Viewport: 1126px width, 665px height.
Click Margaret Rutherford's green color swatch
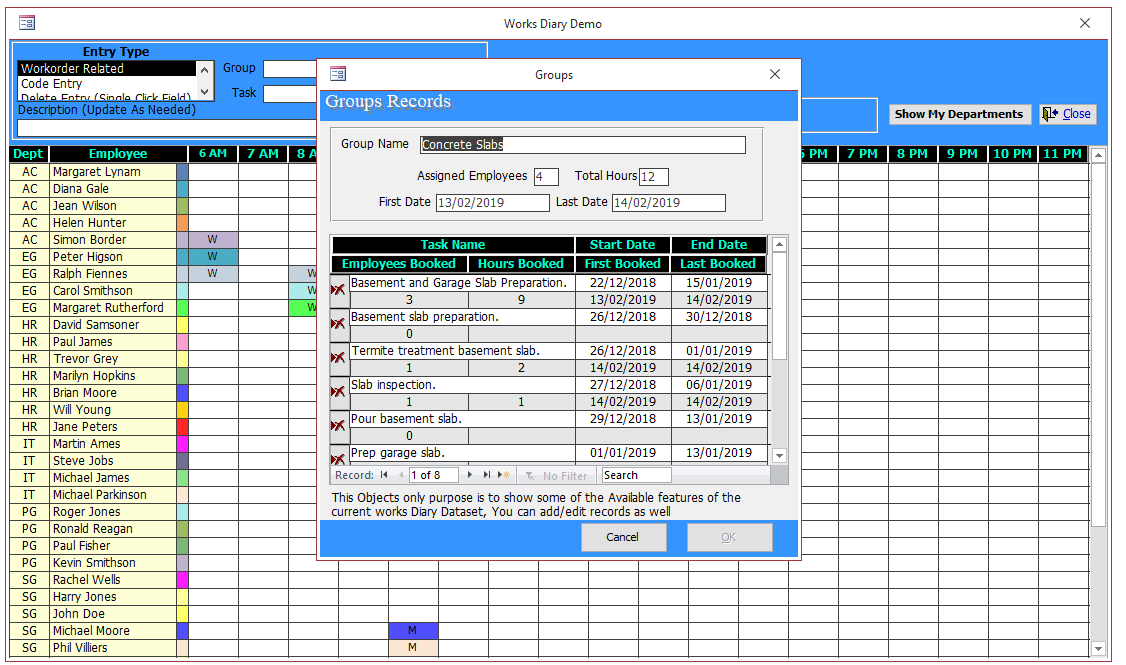click(182, 307)
